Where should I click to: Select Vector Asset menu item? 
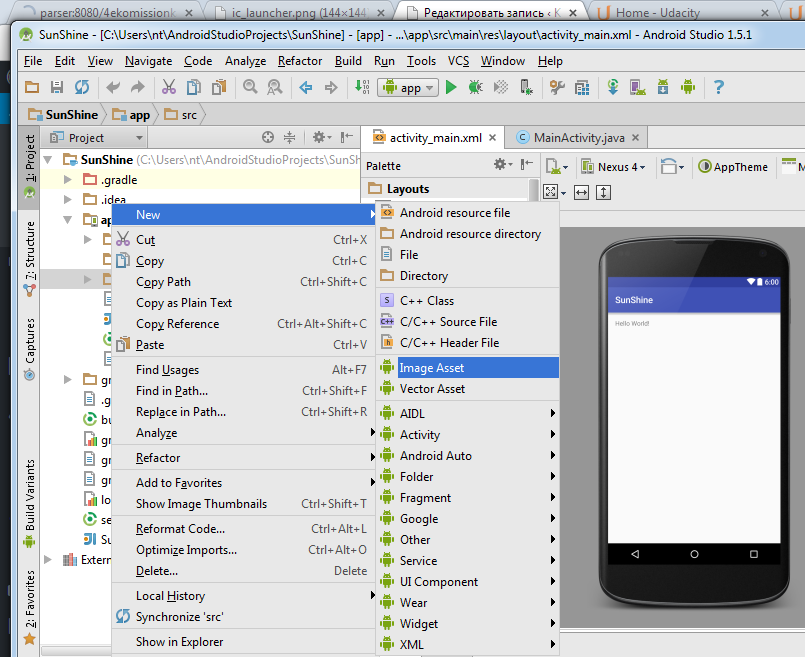(467, 389)
